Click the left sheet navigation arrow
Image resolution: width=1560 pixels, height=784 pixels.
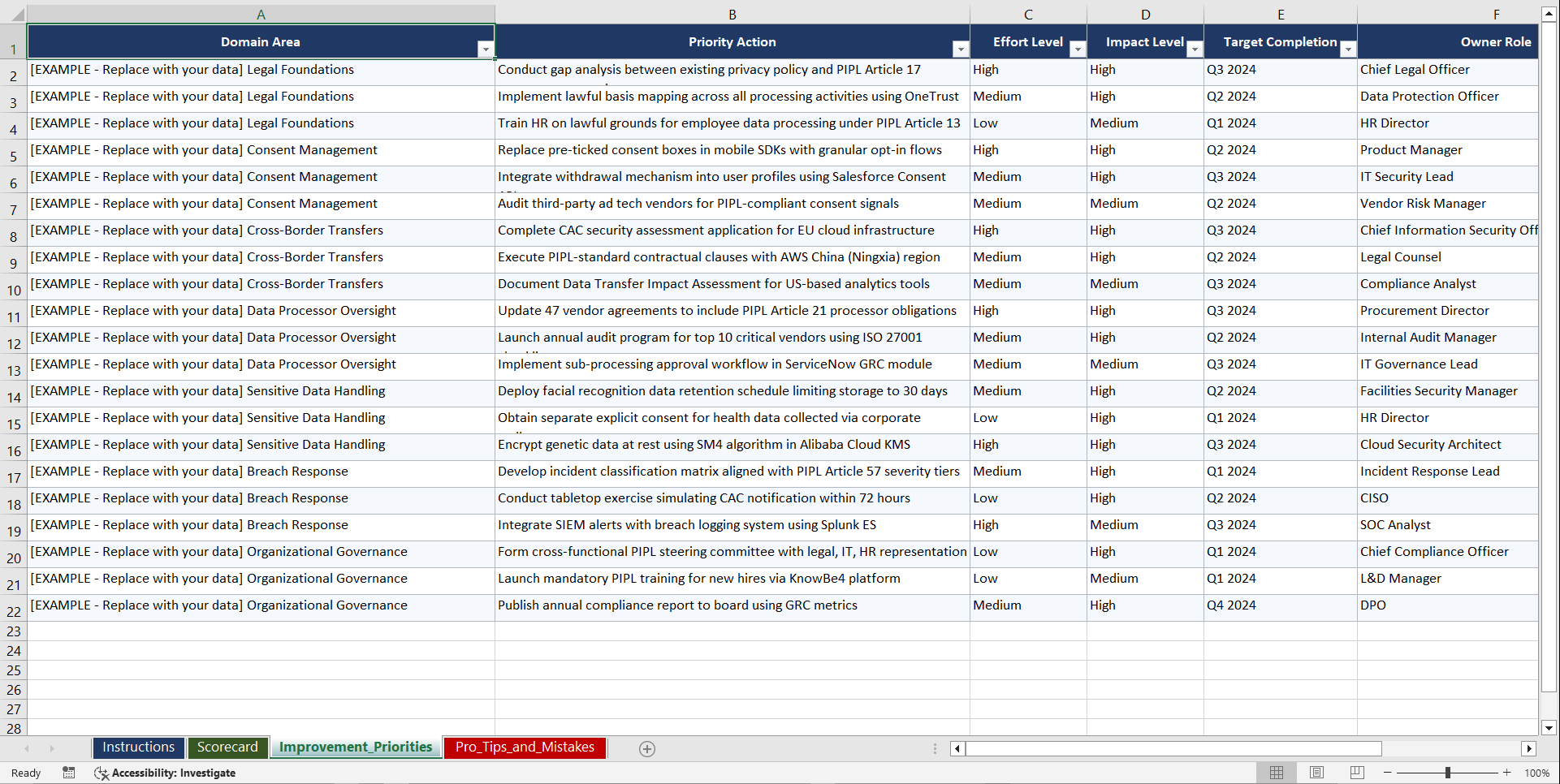click(x=27, y=748)
